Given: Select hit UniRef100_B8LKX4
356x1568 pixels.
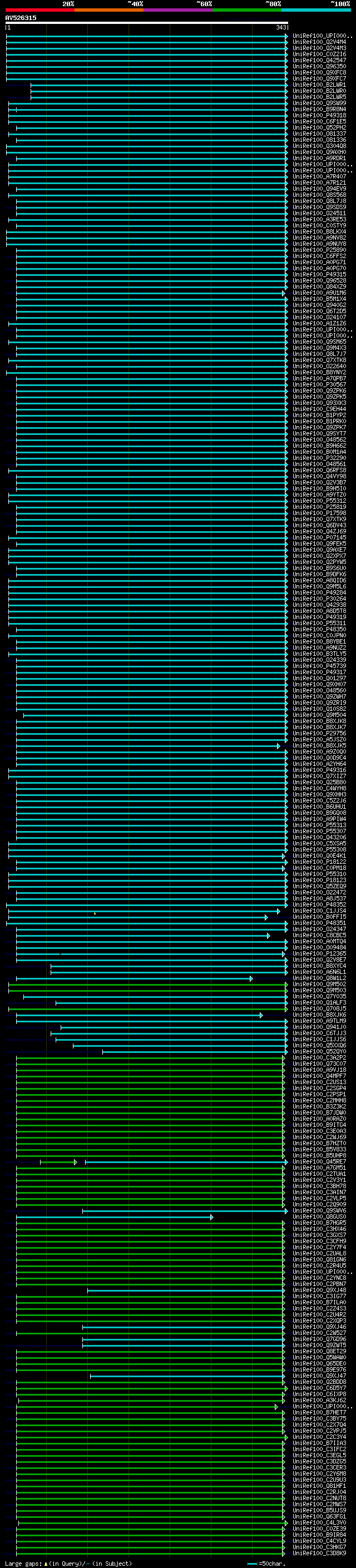Looking at the screenshot, I should pyautogui.click(x=319, y=231).
